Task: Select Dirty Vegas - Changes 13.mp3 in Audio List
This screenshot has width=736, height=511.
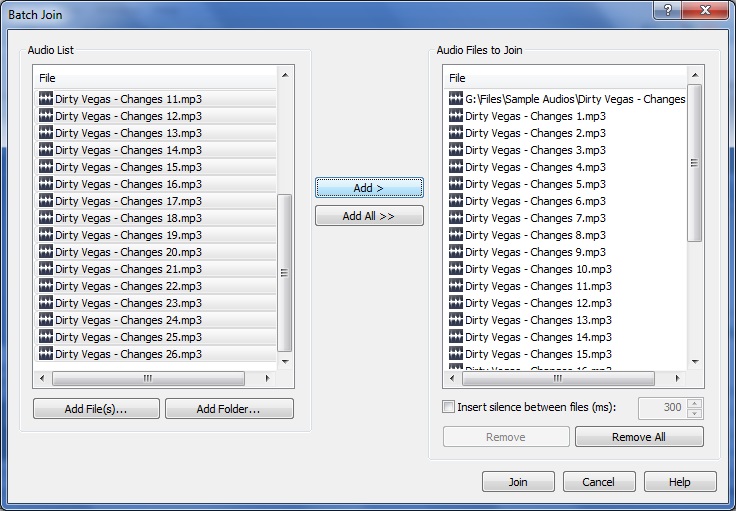Action: click(155, 133)
